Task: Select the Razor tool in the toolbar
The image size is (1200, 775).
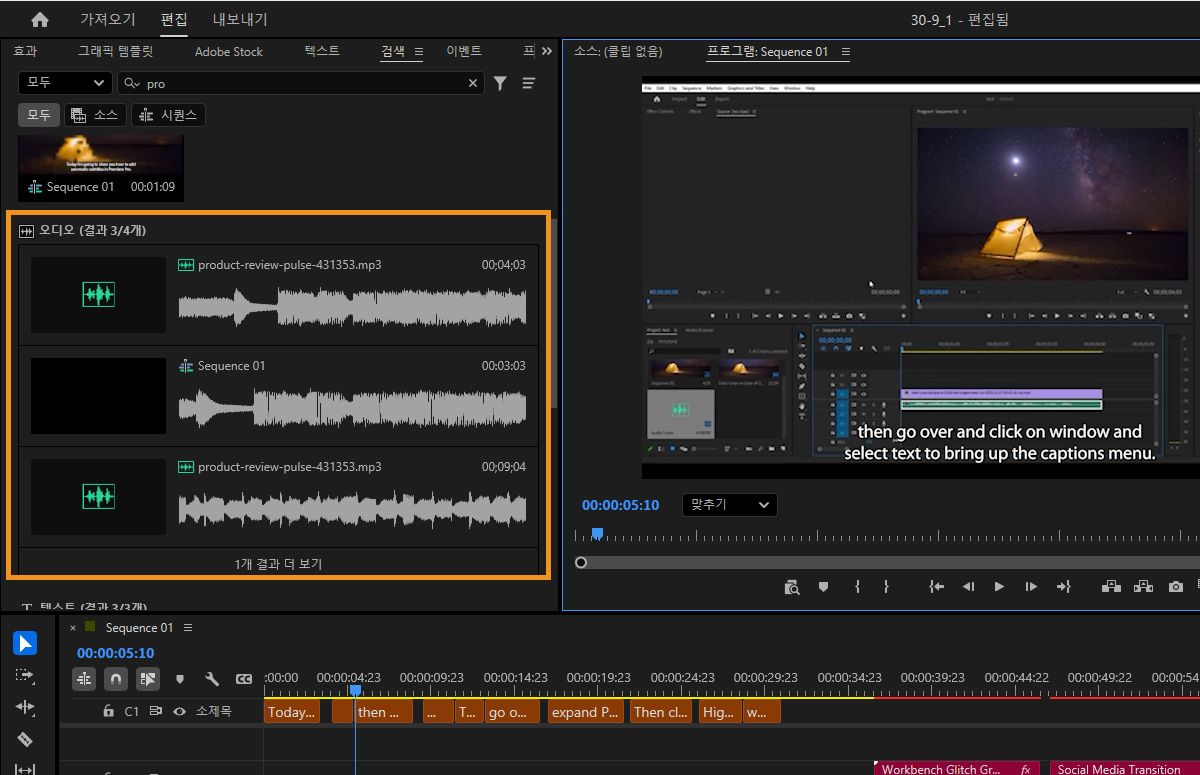Action: click(25, 740)
